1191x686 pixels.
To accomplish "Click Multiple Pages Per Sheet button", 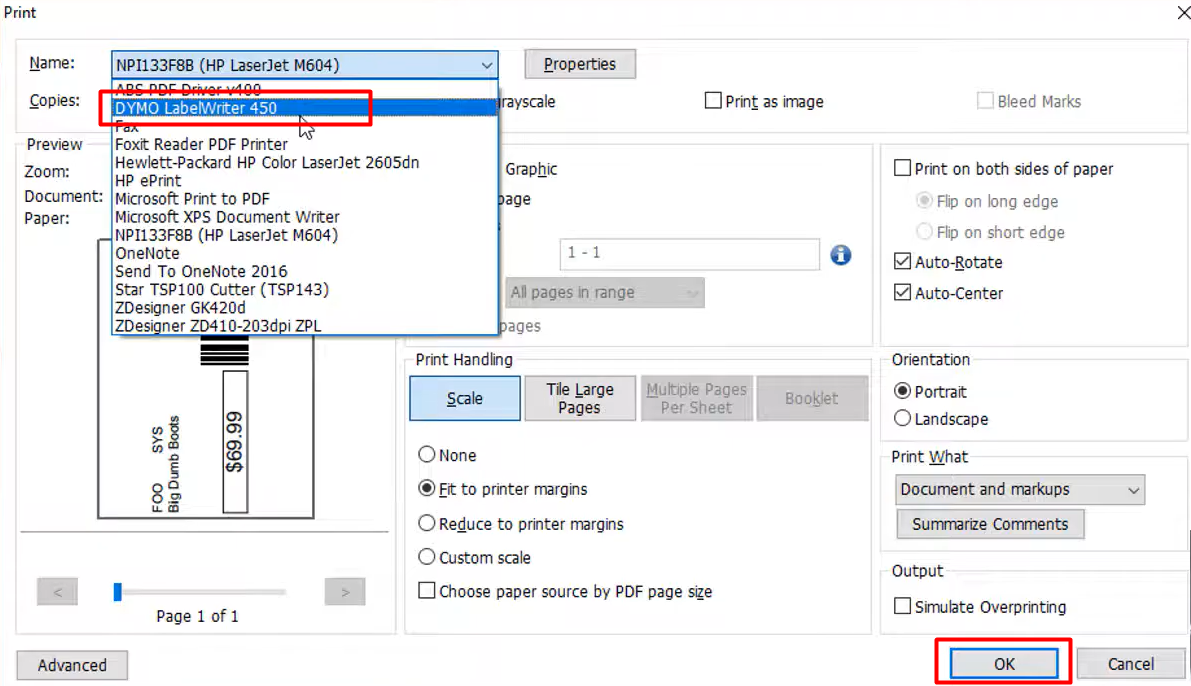I will tap(697, 398).
